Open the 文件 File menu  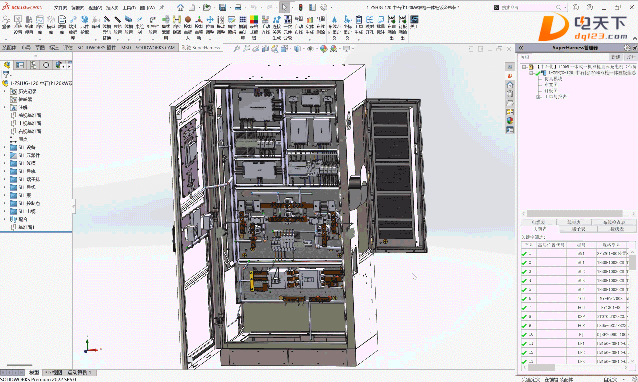click(60, 8)
